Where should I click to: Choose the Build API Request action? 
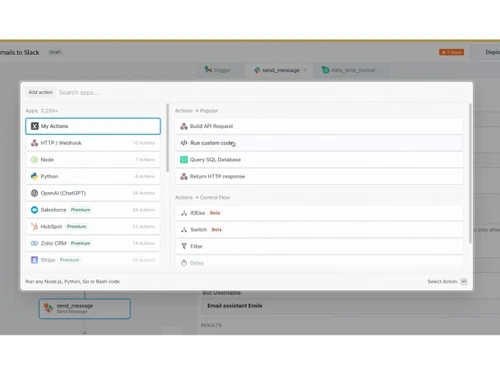pyautogui.click(x=319, y=126)
